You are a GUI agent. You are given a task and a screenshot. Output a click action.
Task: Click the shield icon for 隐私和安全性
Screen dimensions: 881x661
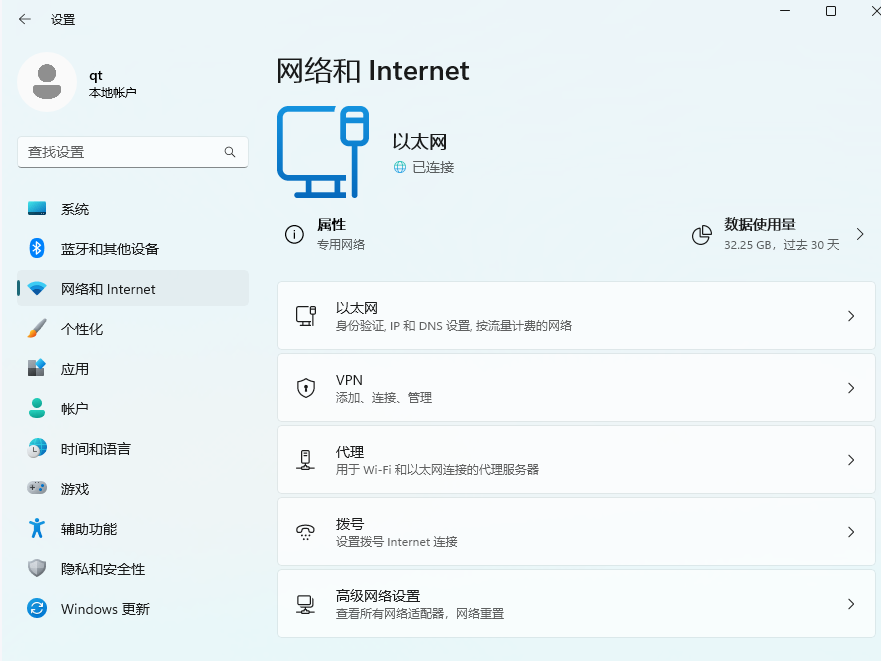click(x=37, y=568)
